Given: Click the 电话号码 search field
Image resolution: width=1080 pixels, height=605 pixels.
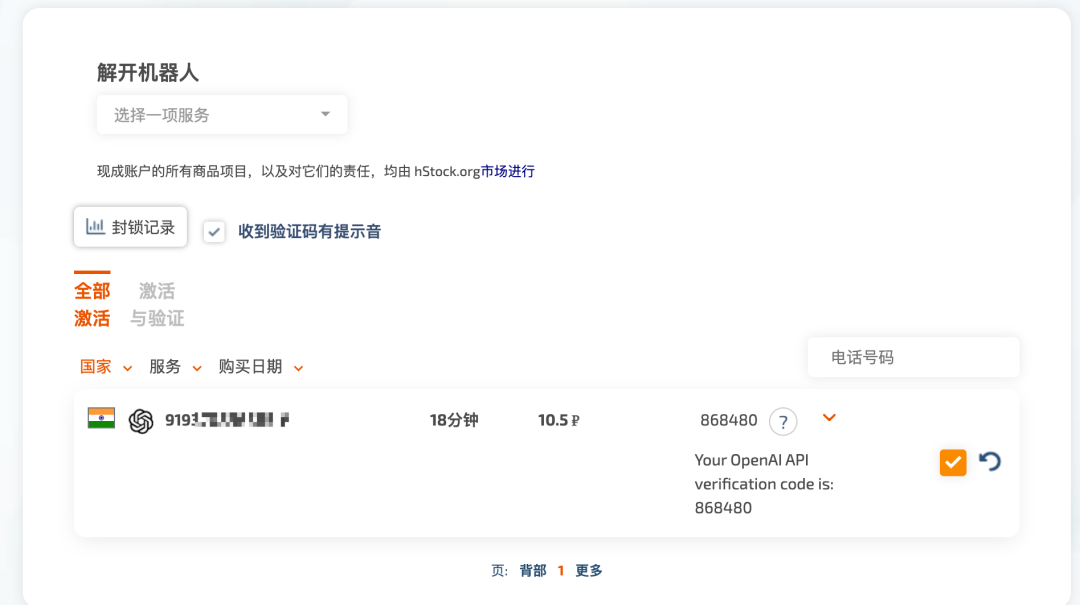Looking at the screenshot, I should click(913, 357).
